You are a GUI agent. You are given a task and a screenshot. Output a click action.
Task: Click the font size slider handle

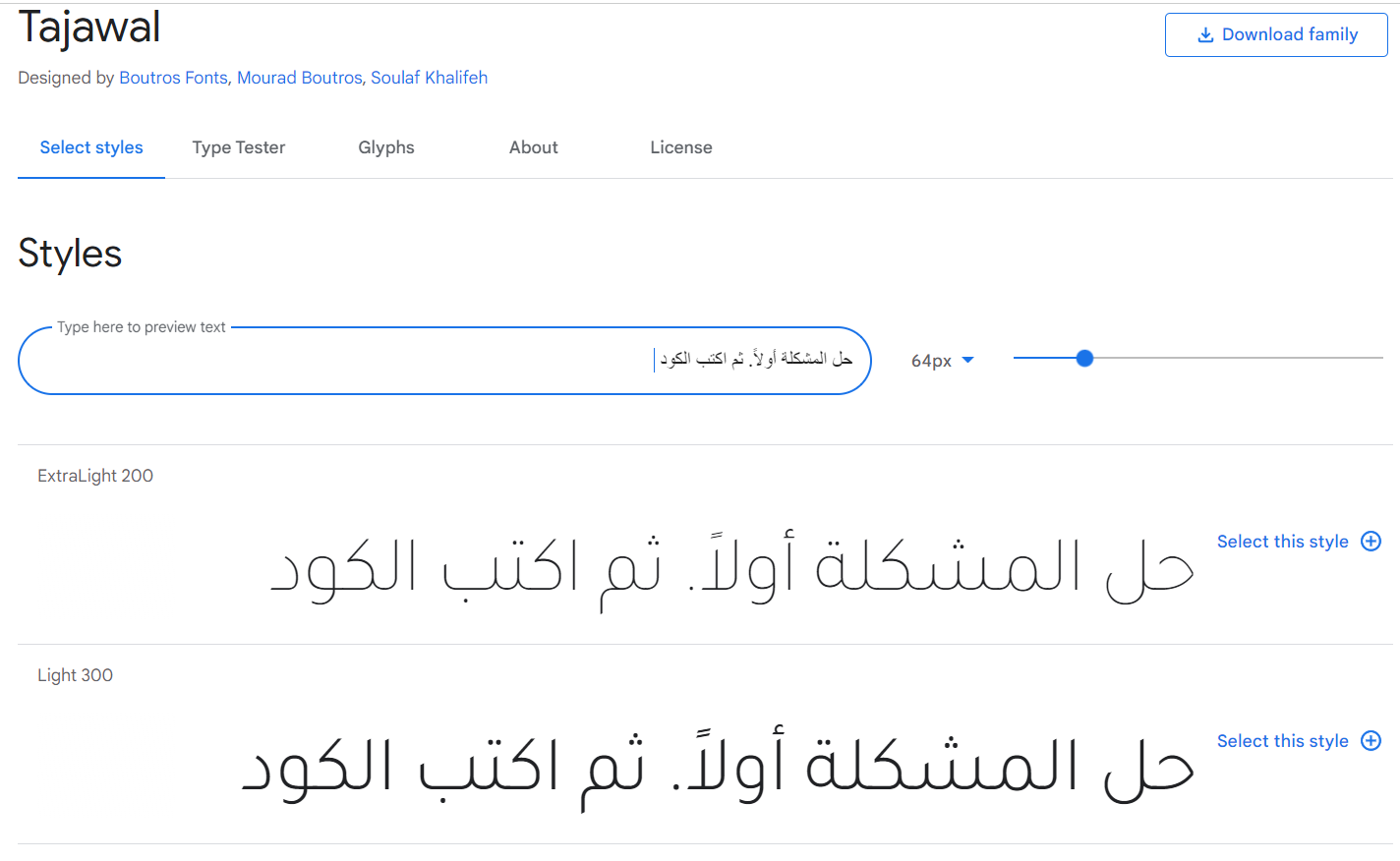[x=1084, y=359]
